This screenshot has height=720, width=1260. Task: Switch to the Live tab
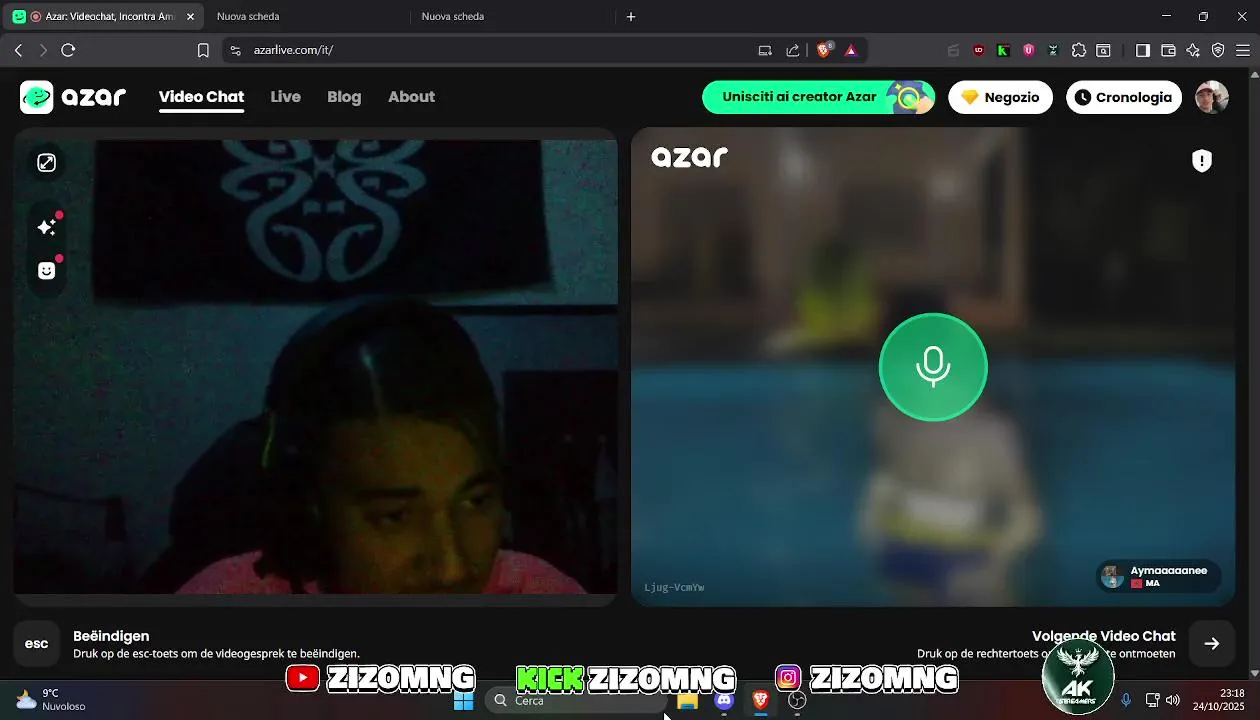click(285, 97)
